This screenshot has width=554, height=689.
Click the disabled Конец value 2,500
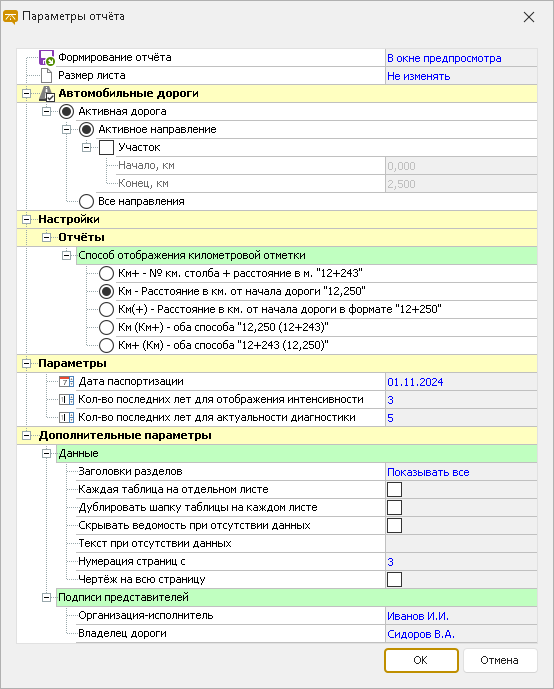coord(461,184)
